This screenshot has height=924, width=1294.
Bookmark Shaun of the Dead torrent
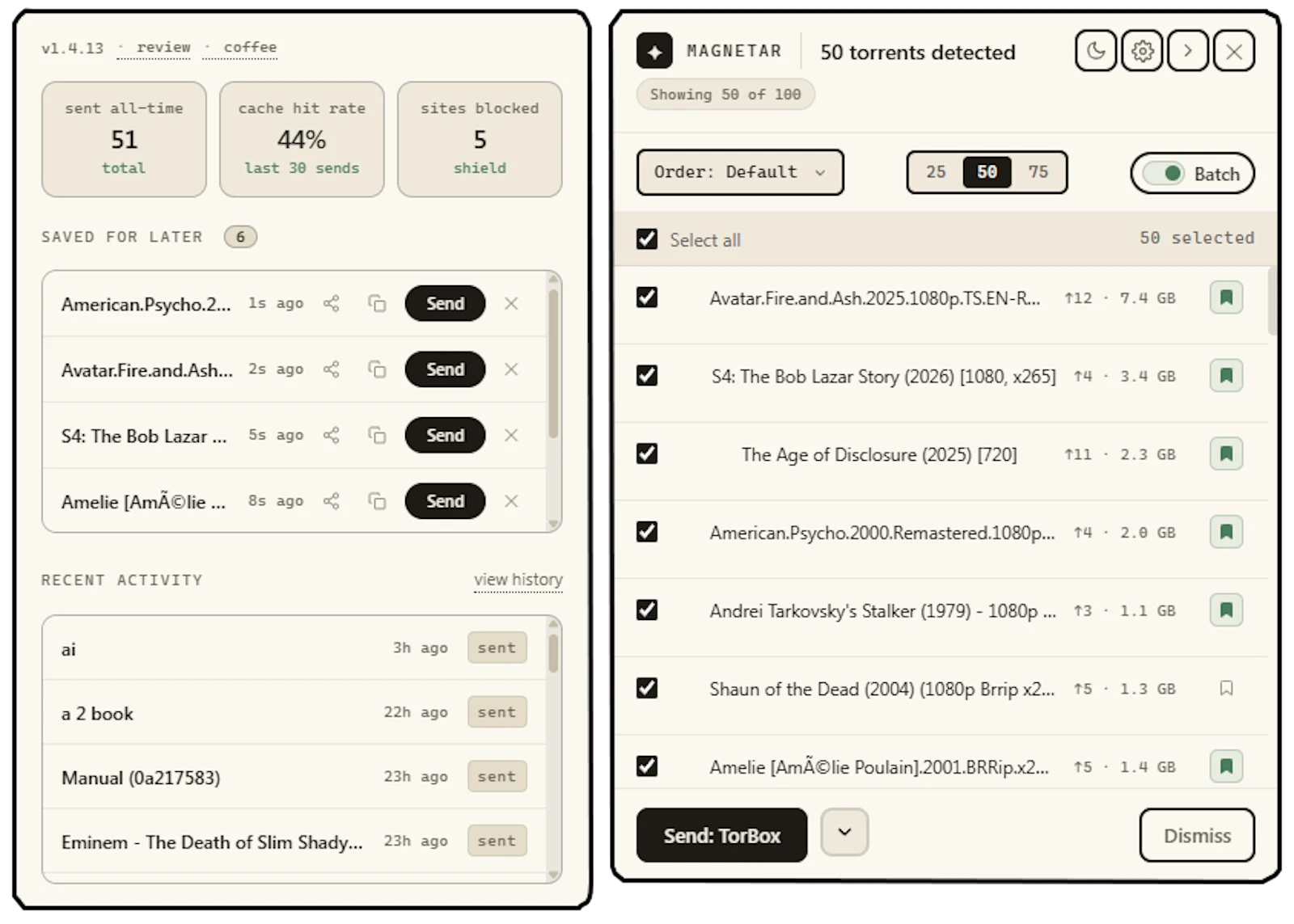tap(1226, 688)
